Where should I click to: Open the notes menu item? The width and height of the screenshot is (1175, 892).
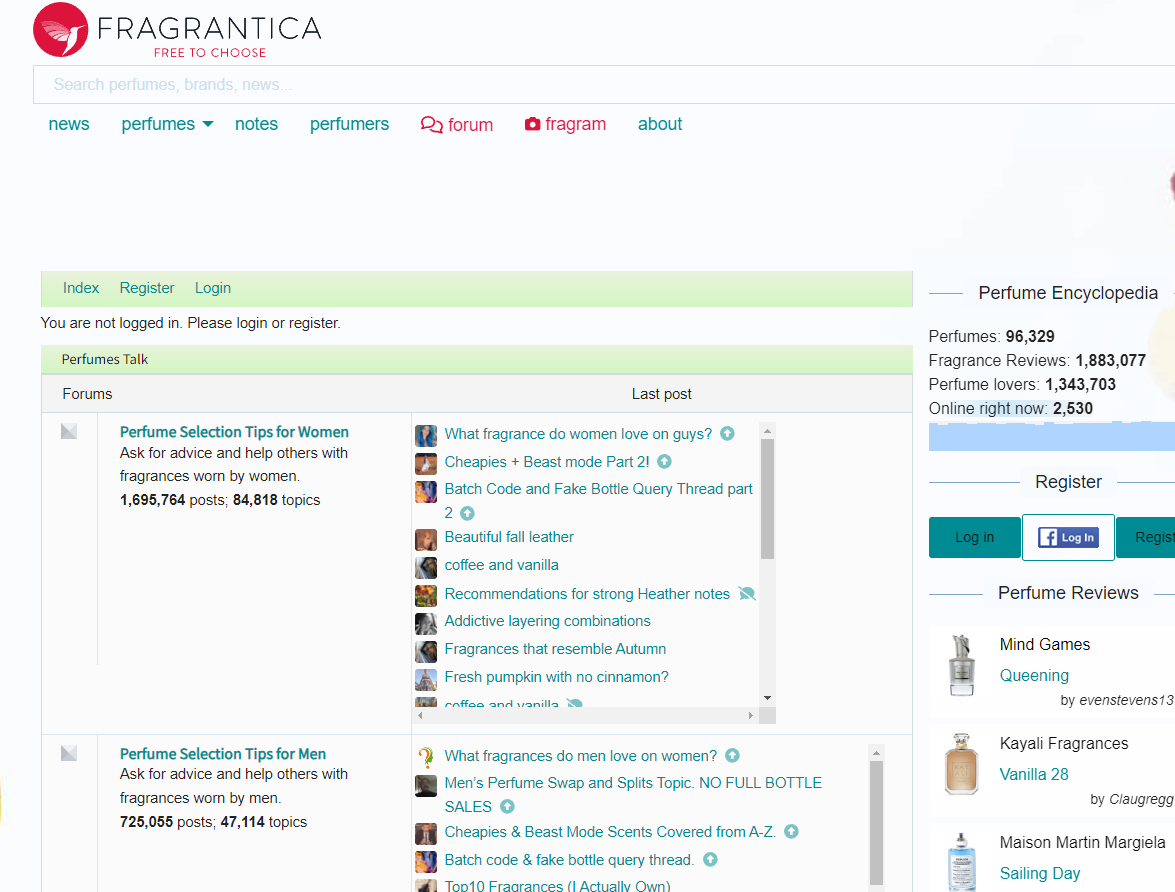(256, 124)
